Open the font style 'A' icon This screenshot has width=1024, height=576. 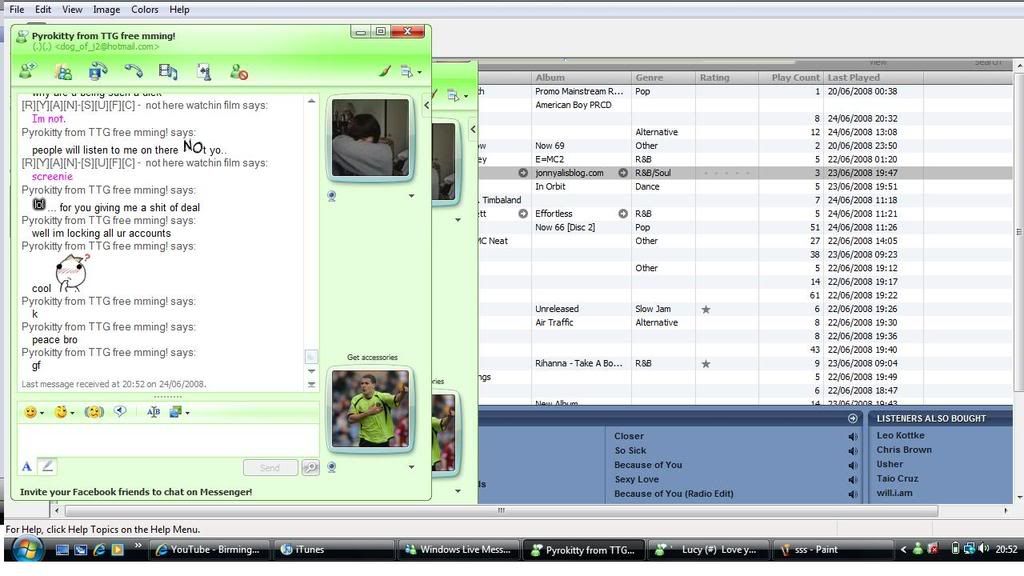tap(27, 466)
